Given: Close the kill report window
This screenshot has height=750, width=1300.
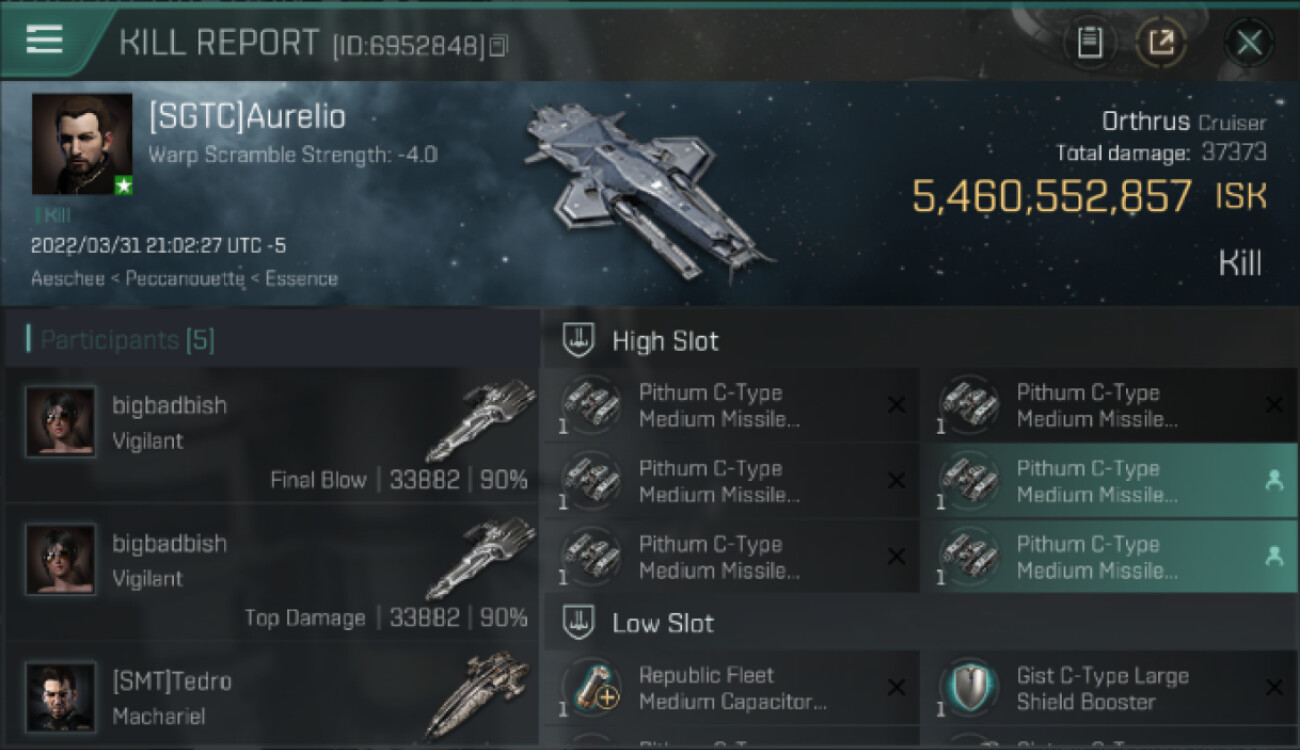Looking at the screenshot, I should 1249,42.
